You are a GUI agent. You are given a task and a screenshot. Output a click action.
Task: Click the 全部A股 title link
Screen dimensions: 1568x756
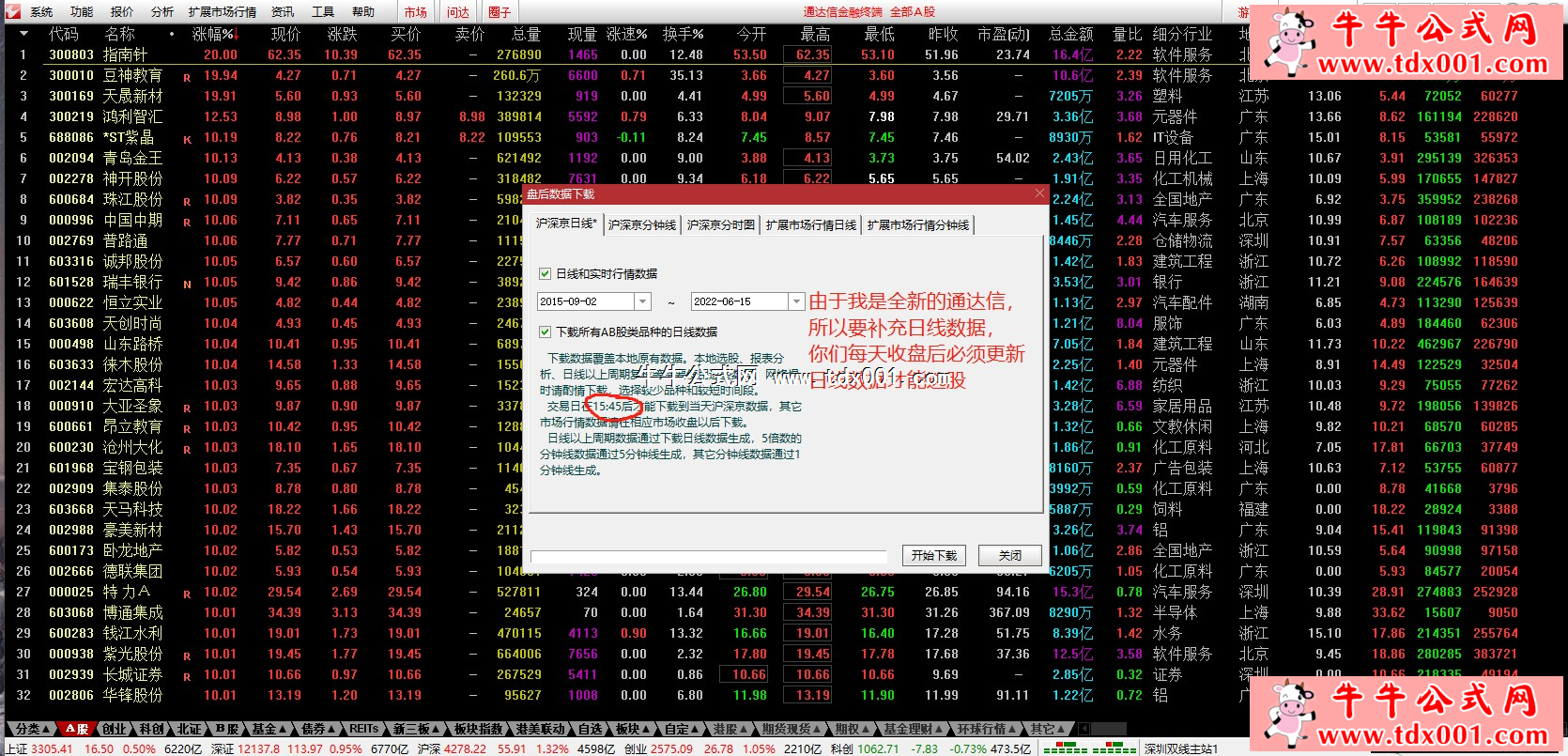click(x=913, y=12)
